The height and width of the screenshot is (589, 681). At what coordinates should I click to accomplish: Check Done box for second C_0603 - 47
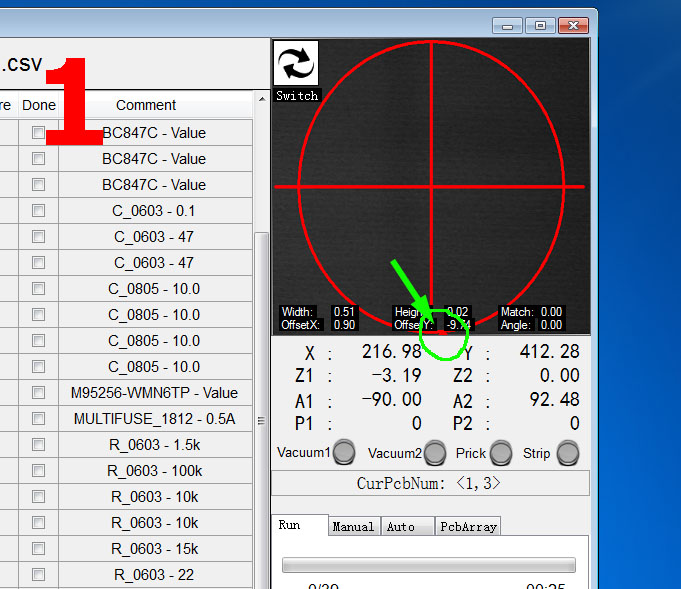point(38,262)
